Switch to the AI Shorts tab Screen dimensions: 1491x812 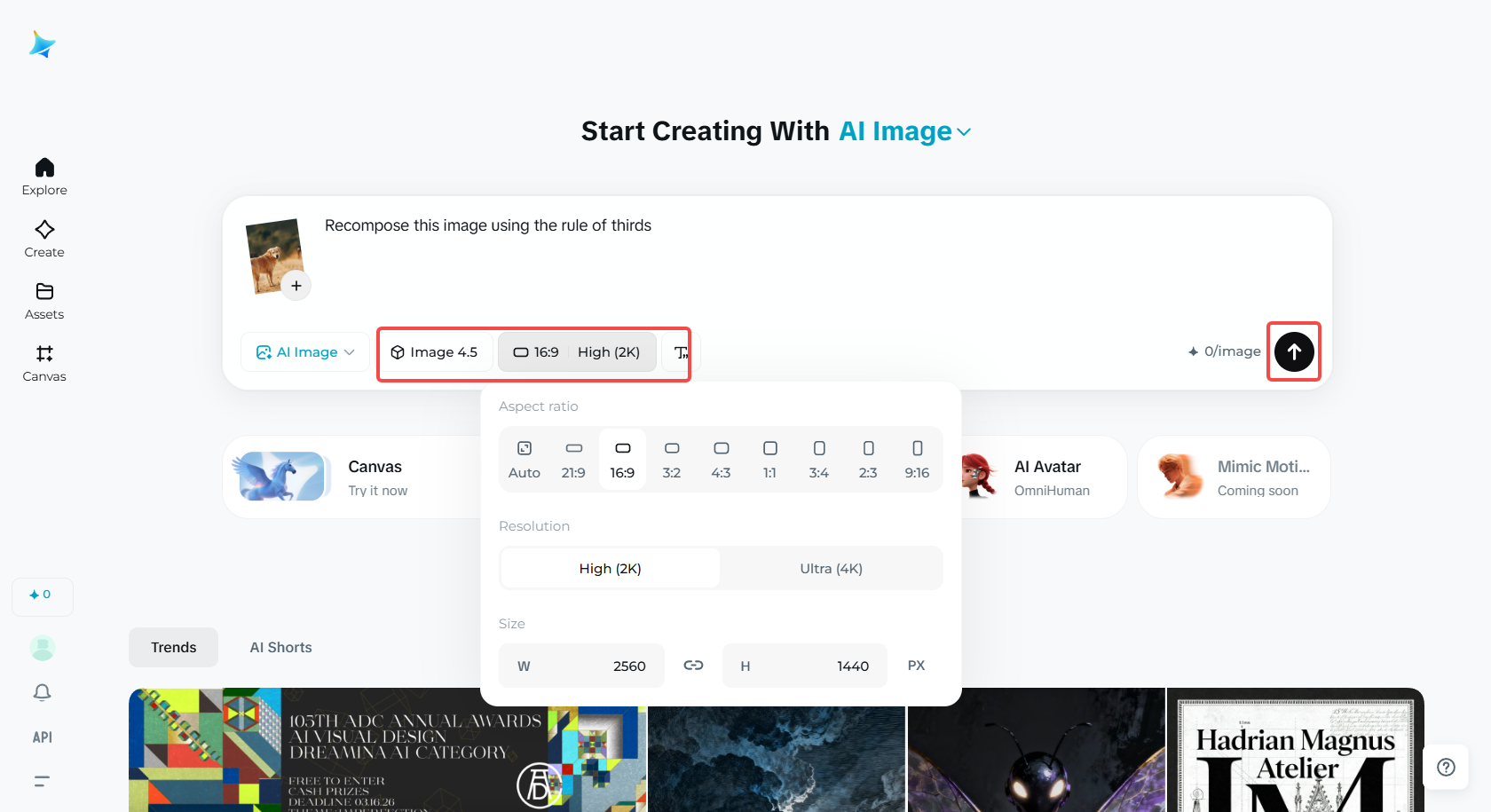[280, 648]
